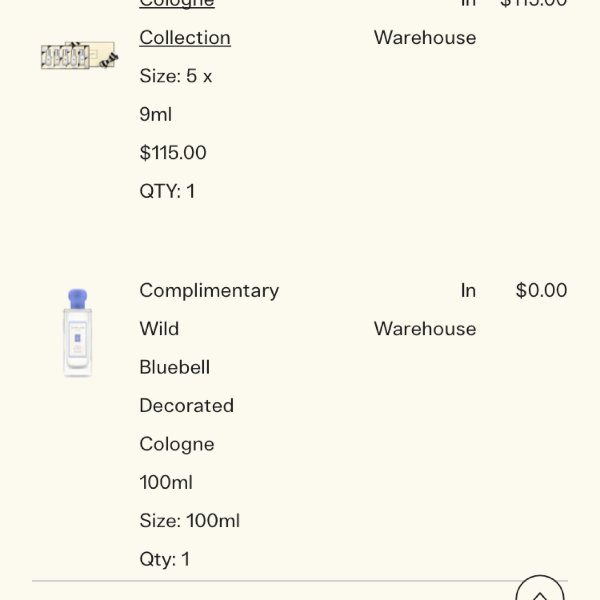
Task: Select the $0.00 price
Action: pos(541,290)
